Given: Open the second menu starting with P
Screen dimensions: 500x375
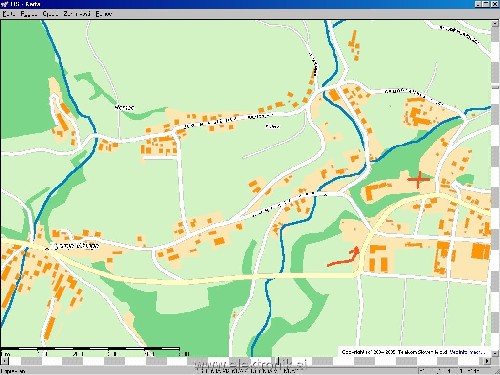Looking at the screenshot, I should click(29, 14).
